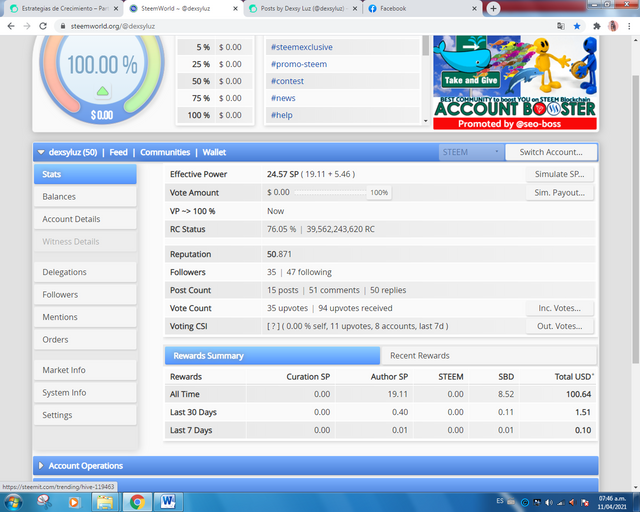640x512 pixels.
Task: Open the media player icon in the taskbar
Action: [x=74, y=502]
